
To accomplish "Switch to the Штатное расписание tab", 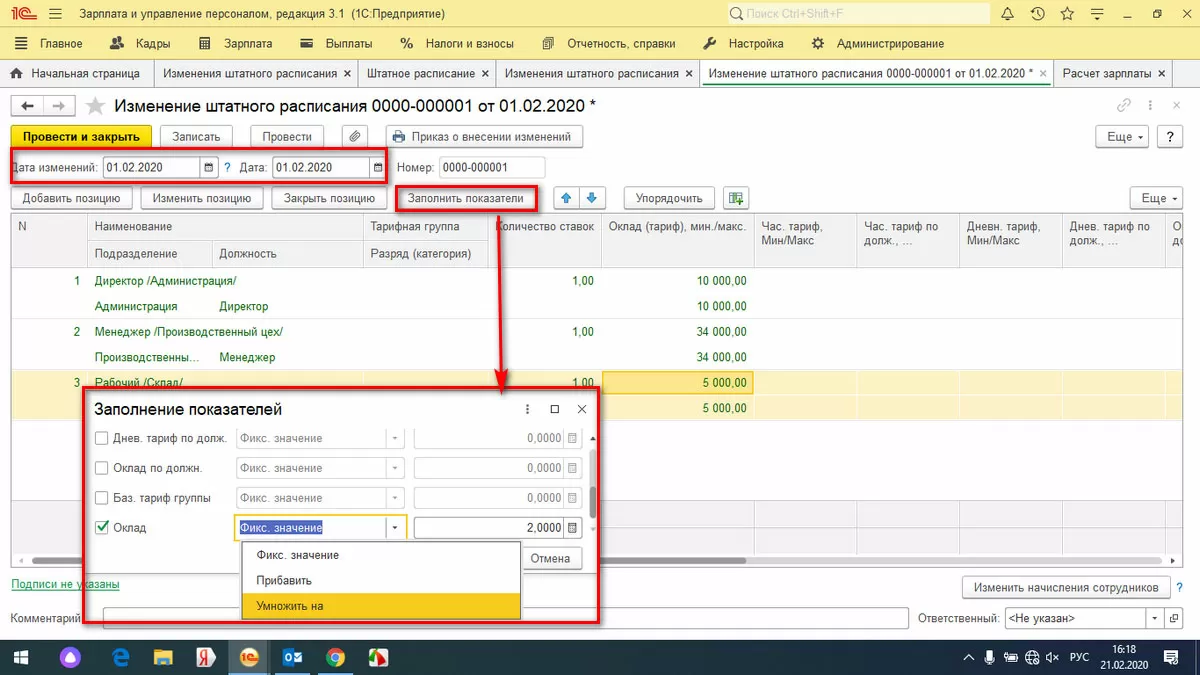I will (x=420, y=74).
